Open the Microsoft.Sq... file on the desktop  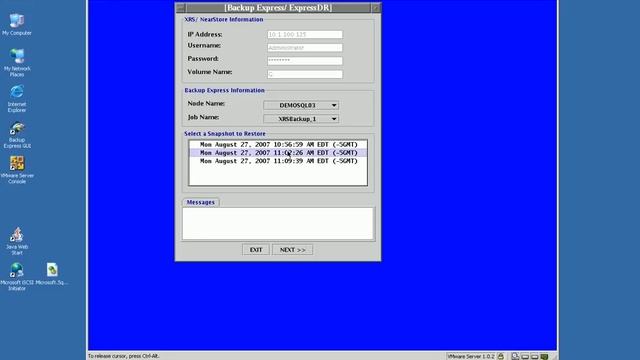(52, 274)
